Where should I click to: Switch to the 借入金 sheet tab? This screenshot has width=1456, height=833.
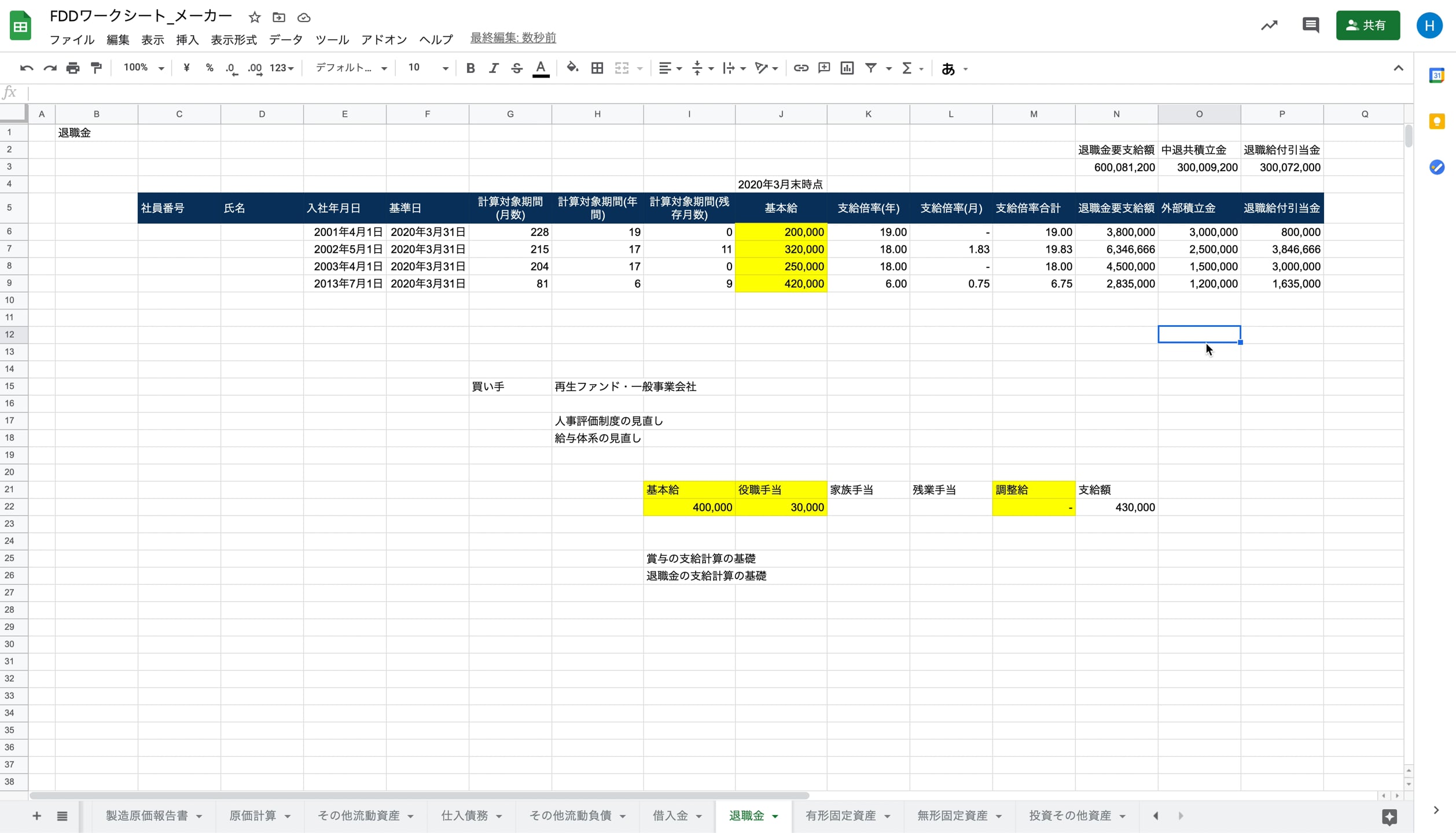pos(670,816)
